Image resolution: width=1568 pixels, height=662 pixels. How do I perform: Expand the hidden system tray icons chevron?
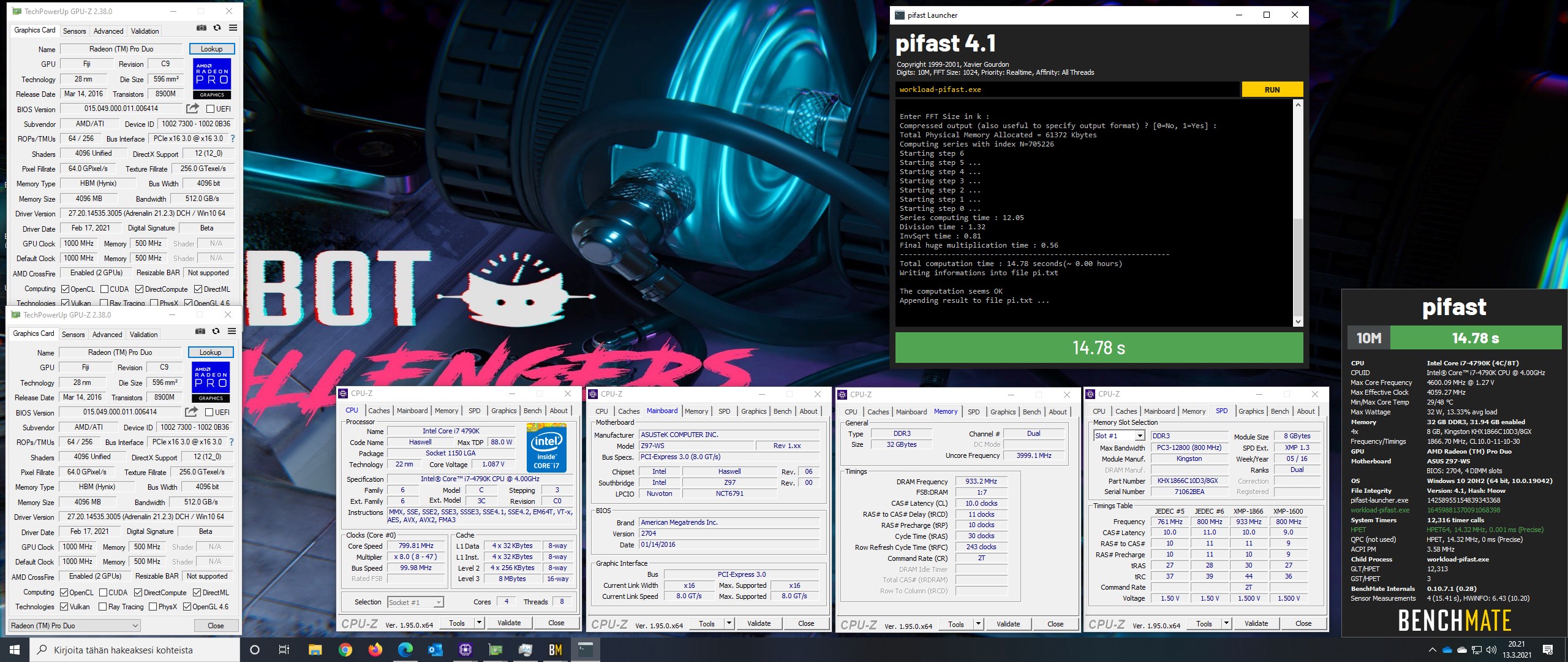coord(1432,650)
